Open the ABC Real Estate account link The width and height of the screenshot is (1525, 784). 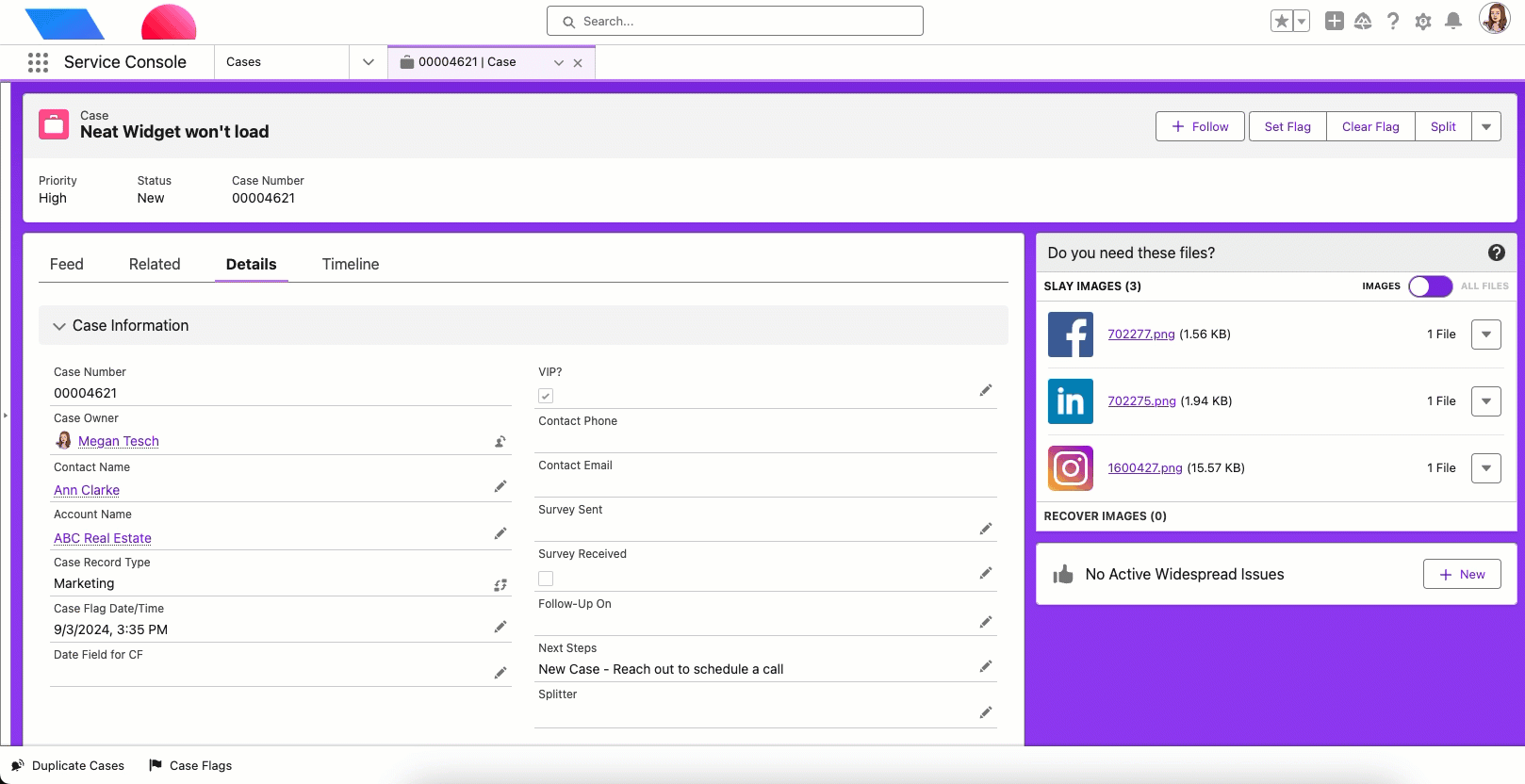103,538
